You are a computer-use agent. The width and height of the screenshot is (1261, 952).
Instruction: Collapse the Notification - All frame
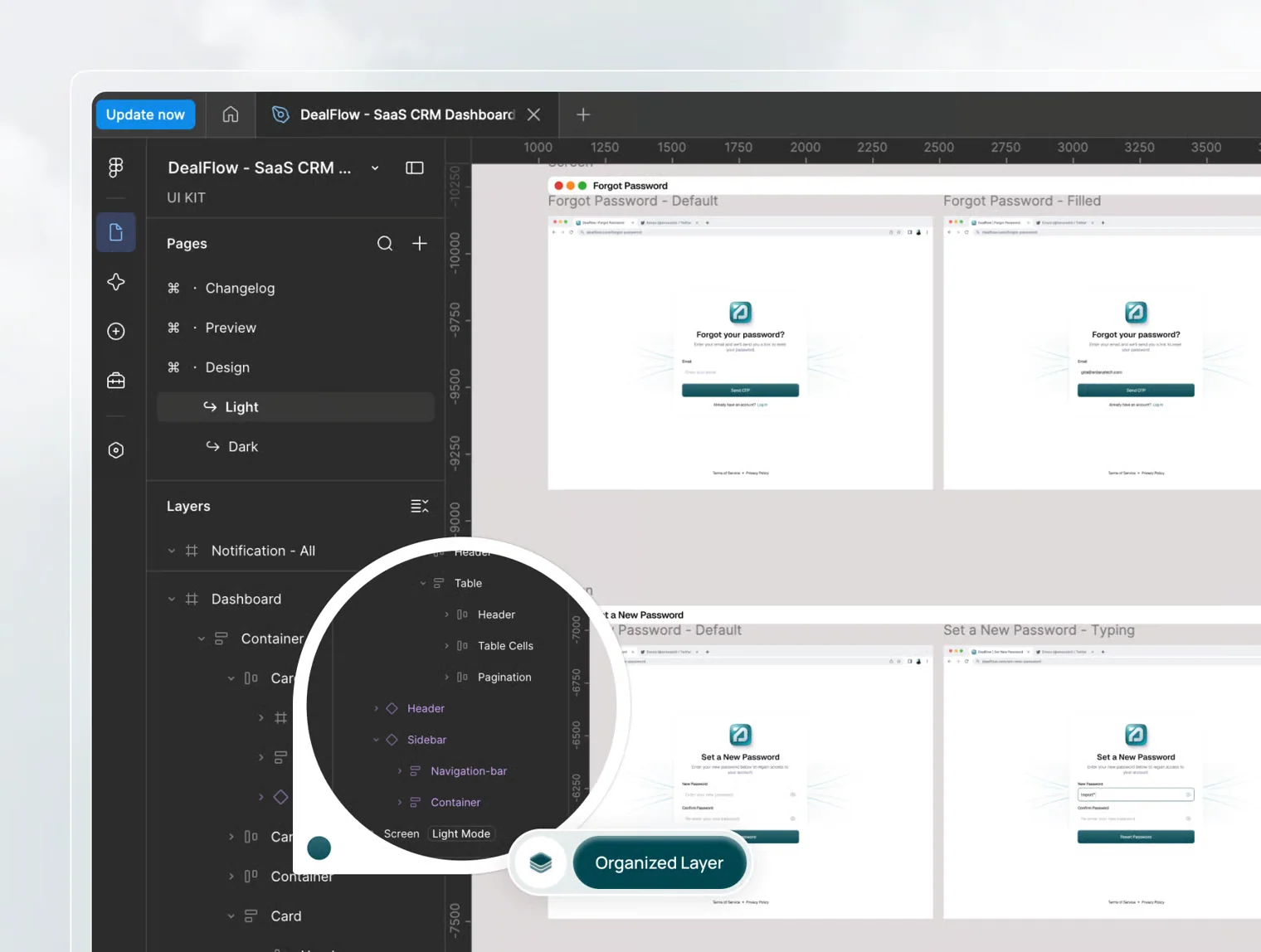pos(172,551)
